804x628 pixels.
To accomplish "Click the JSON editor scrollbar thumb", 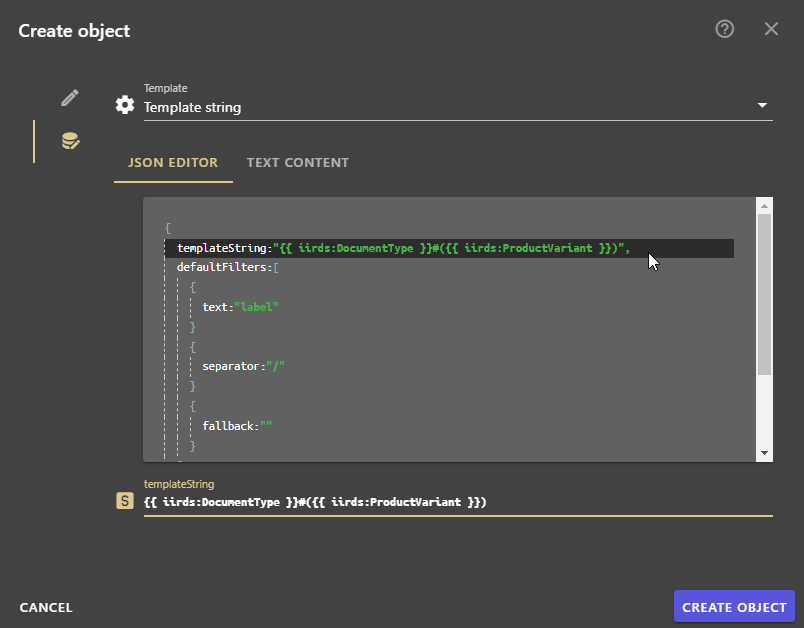I will tap(764, 295).
